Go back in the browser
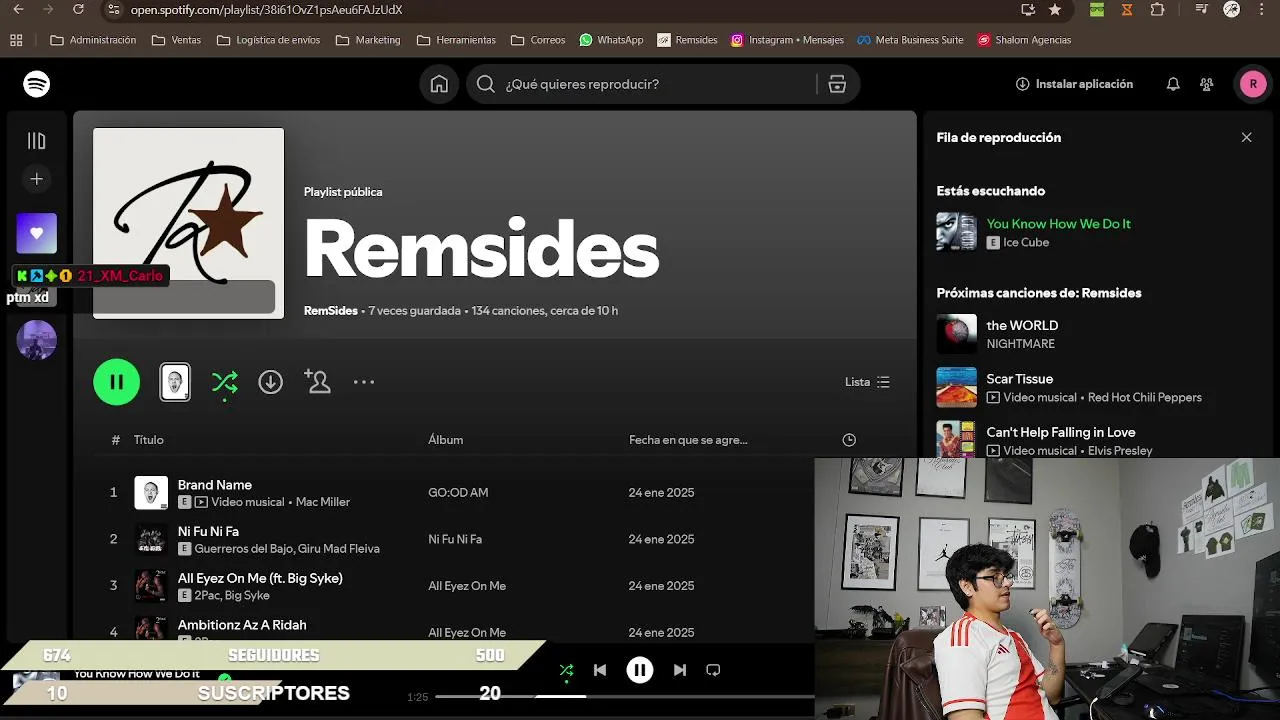The width and height of the screenshot is (1280, 720). point(18,10)
